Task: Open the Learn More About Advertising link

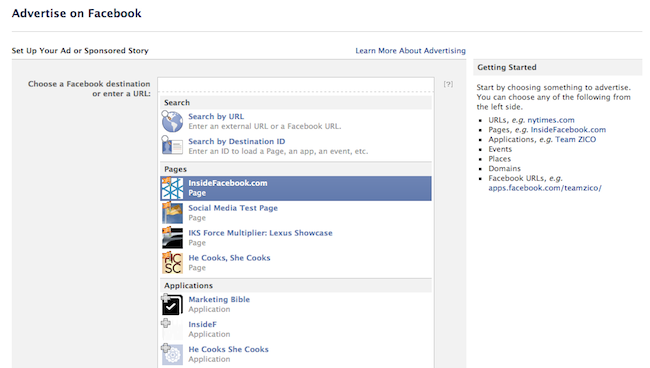Action: pyautogui.click(x=410, y=51)
